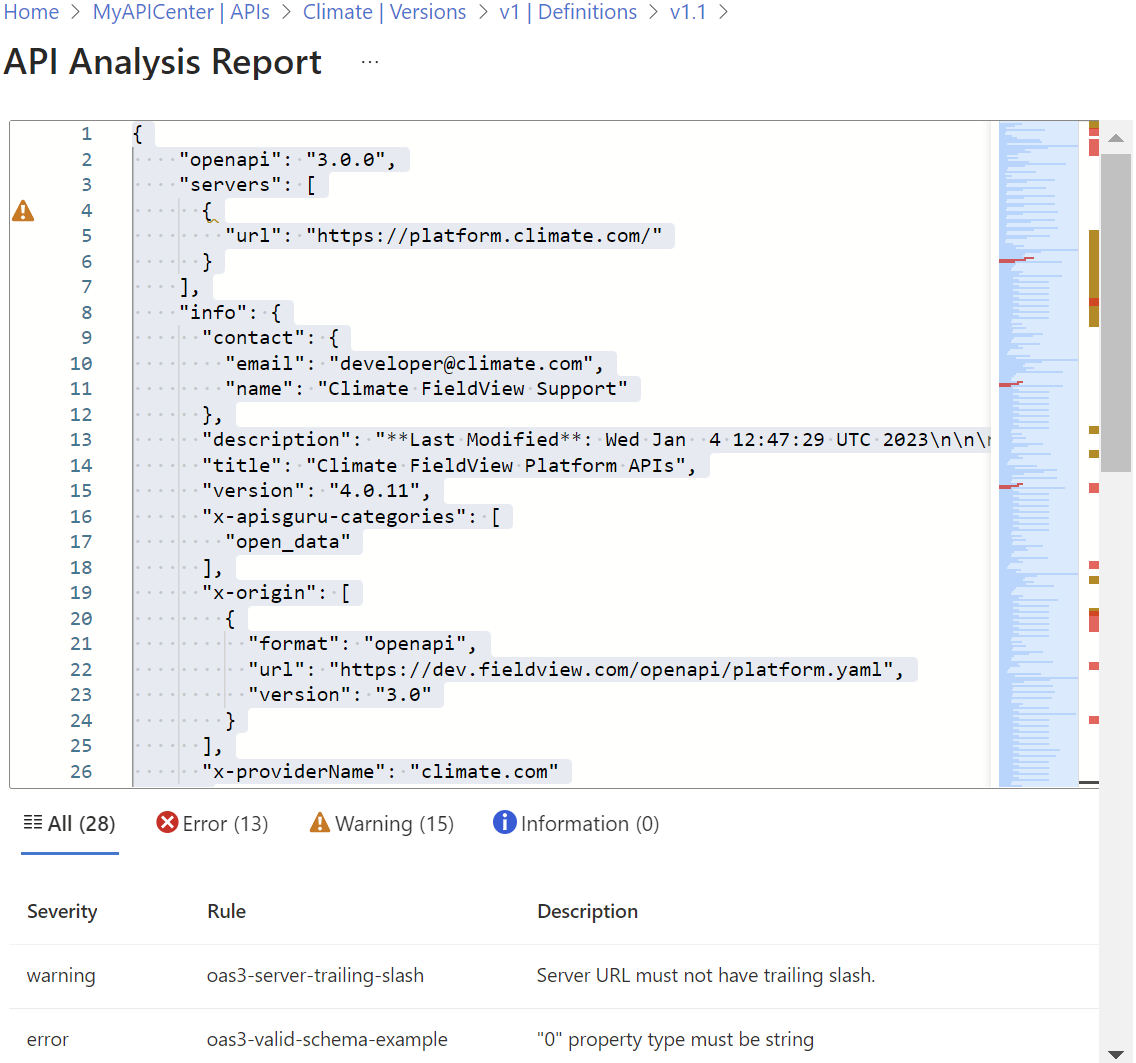
Task: Click the list icon on the All tab
Action: (30, 822)
